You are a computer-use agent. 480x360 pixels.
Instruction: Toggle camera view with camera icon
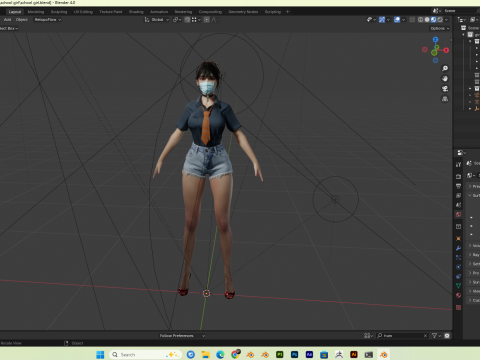pyautogui.click(x=445, y=89)
